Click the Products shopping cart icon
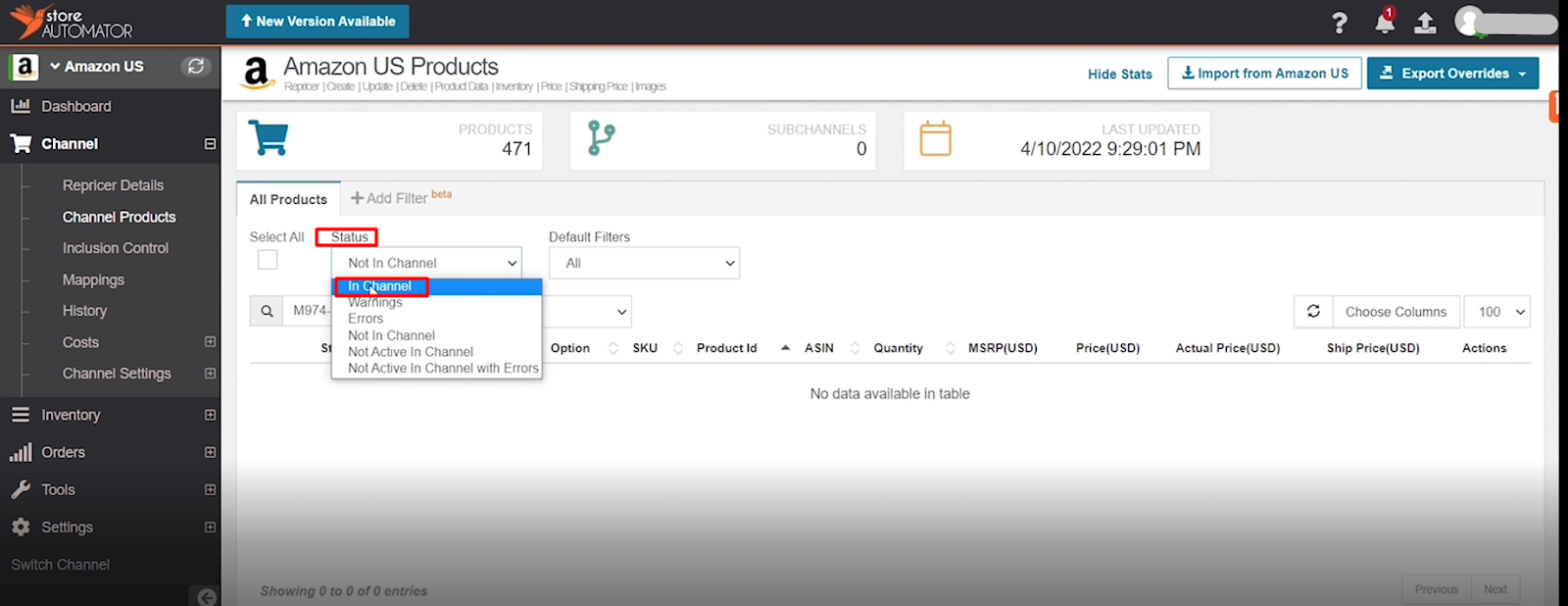This screenshot has width=1568, height=606. (268, 138)
